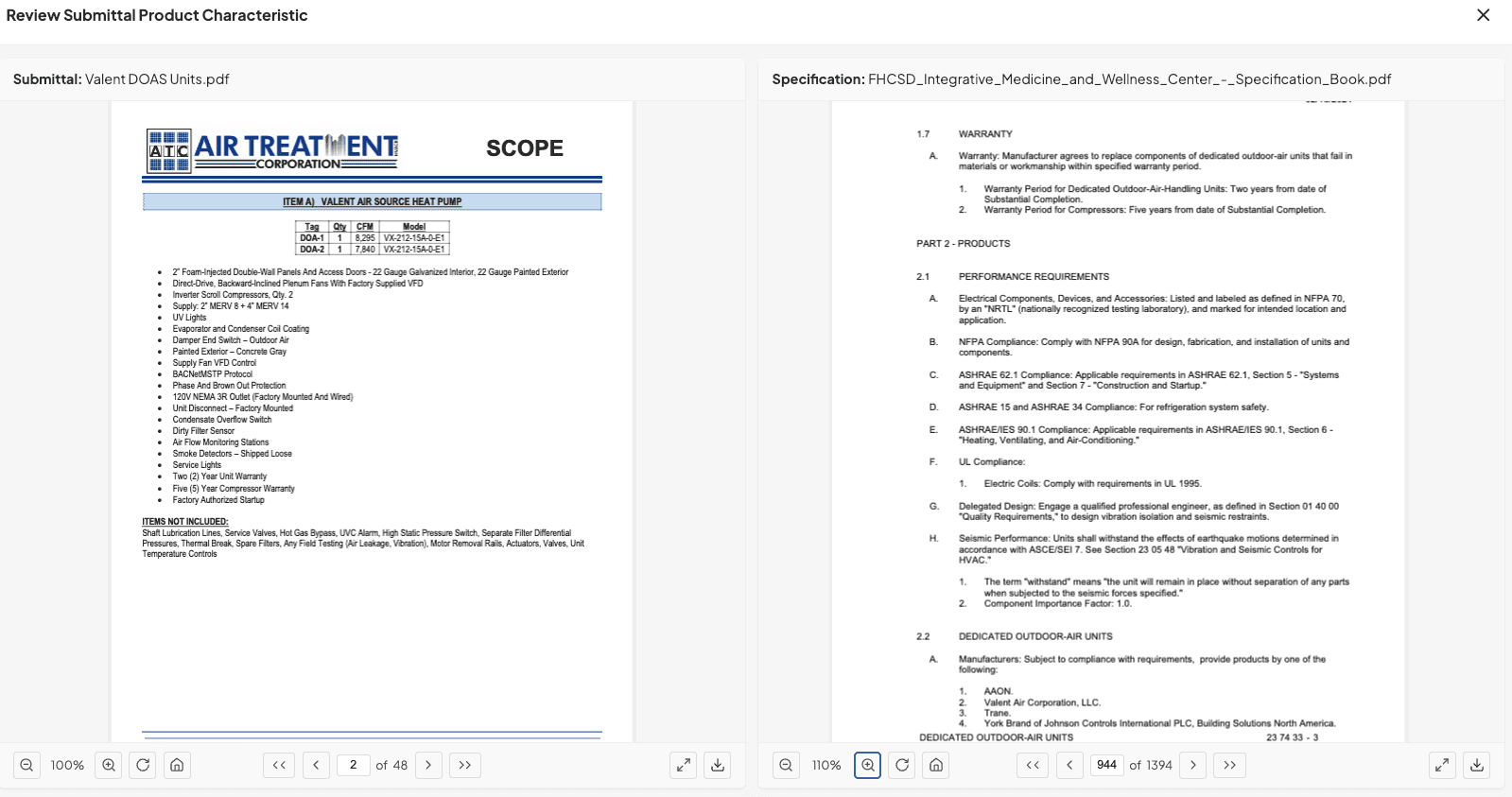Click the 'of 48' page count text
The height and width of the screenshot is (797, 1512).
click(x=391, y=765)
